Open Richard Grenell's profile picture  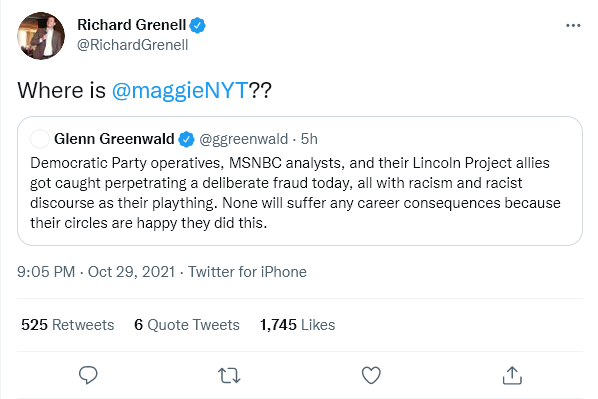pyautogui.click(x=41, y=36)
